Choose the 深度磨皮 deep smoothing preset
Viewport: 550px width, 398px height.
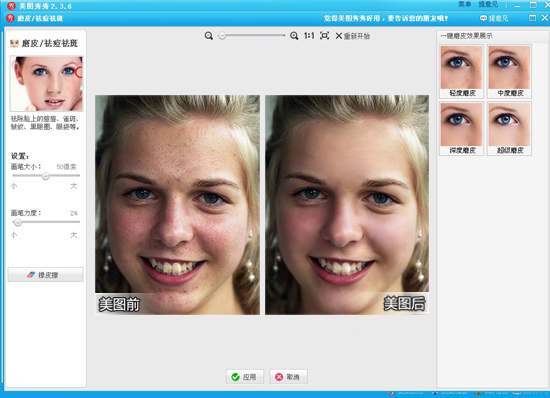click(462, 129)
